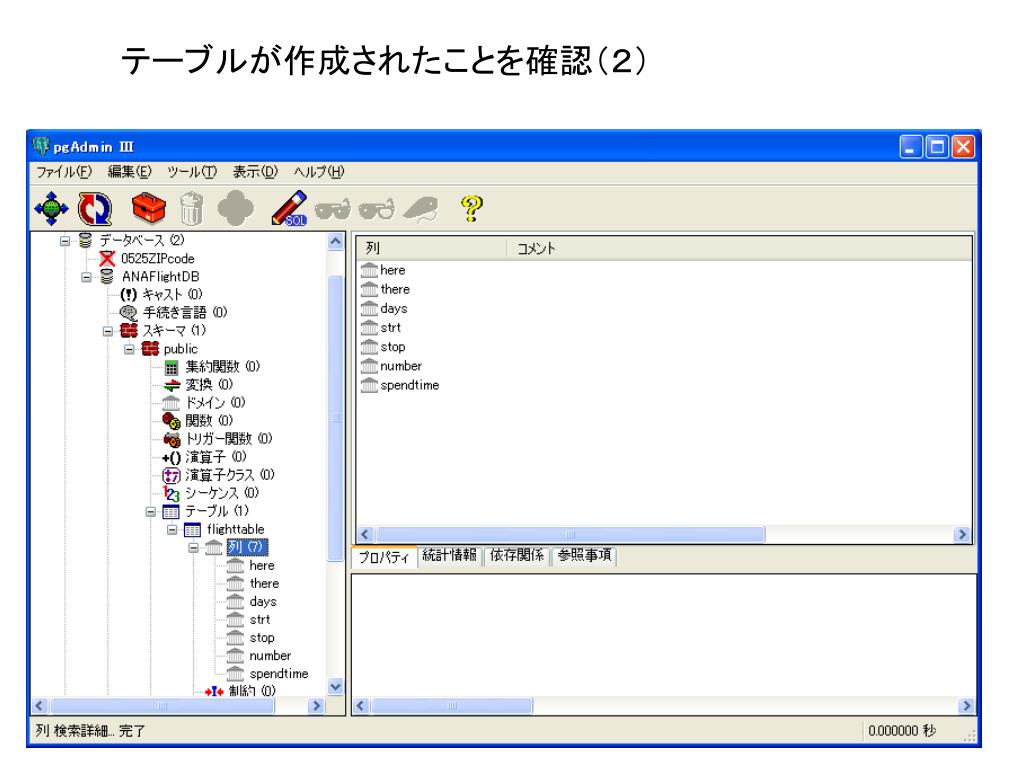This screenshot has height=768, width=1024.
Task: Click the flighttable table icon
Action: (193, 530)
